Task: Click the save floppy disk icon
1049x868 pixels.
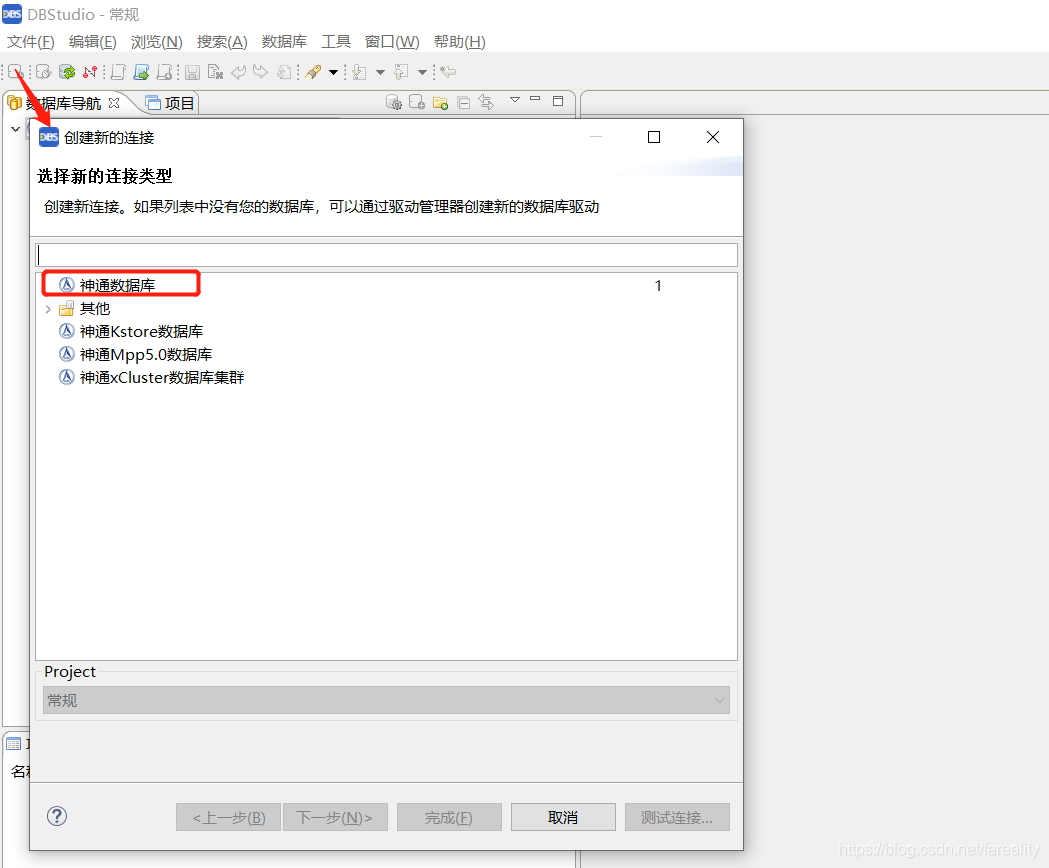Action: tap(193, 72)
